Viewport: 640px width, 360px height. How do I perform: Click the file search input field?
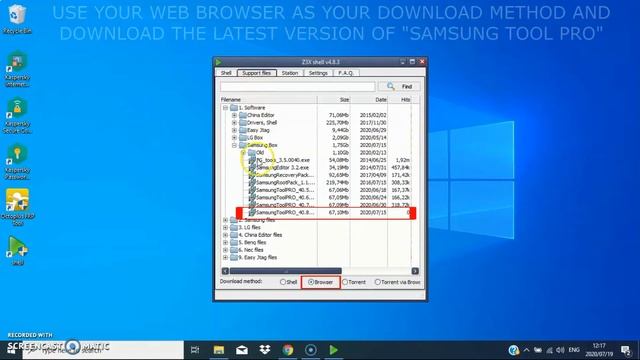[297, 87]
